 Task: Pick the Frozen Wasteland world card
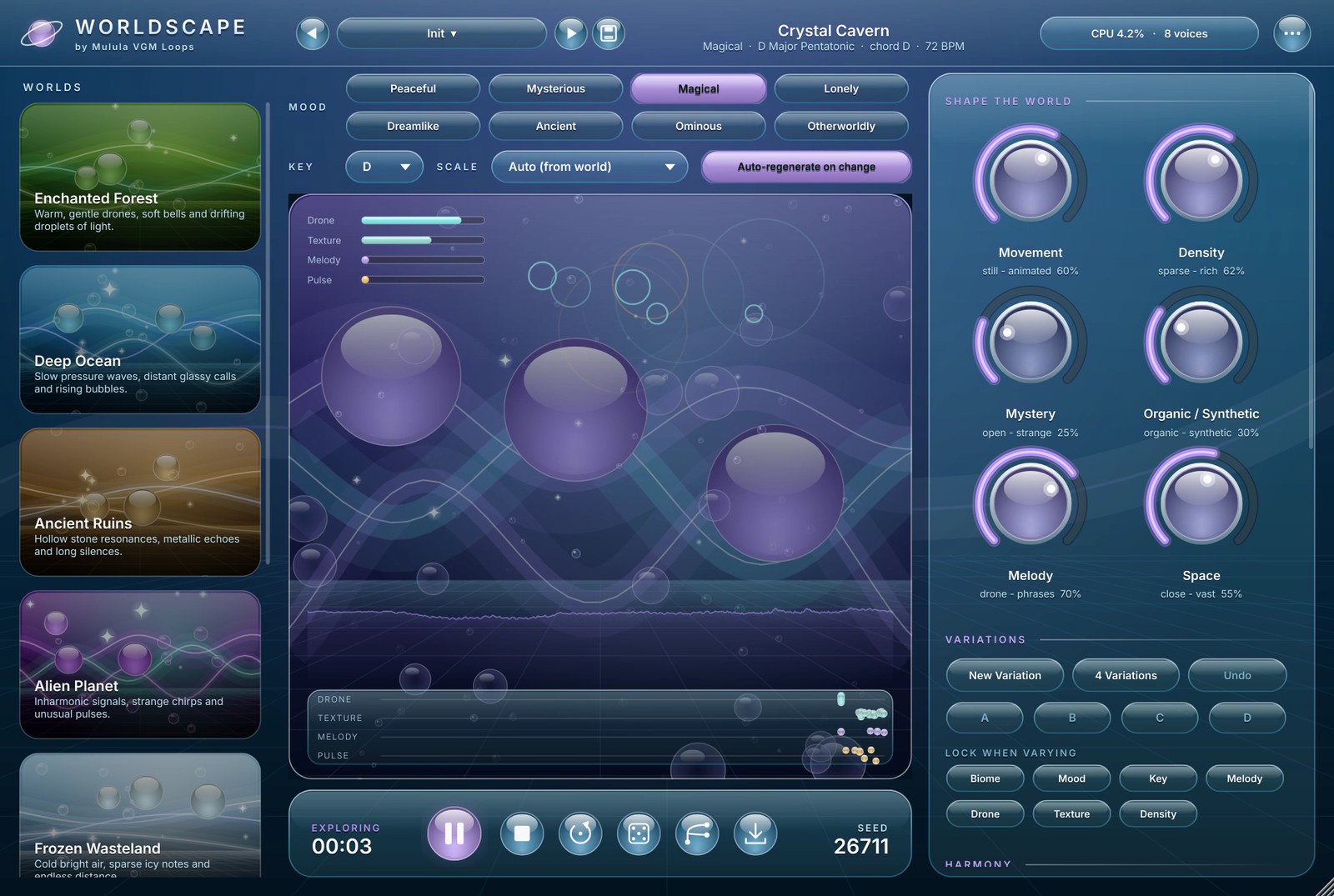coord(140,815)
